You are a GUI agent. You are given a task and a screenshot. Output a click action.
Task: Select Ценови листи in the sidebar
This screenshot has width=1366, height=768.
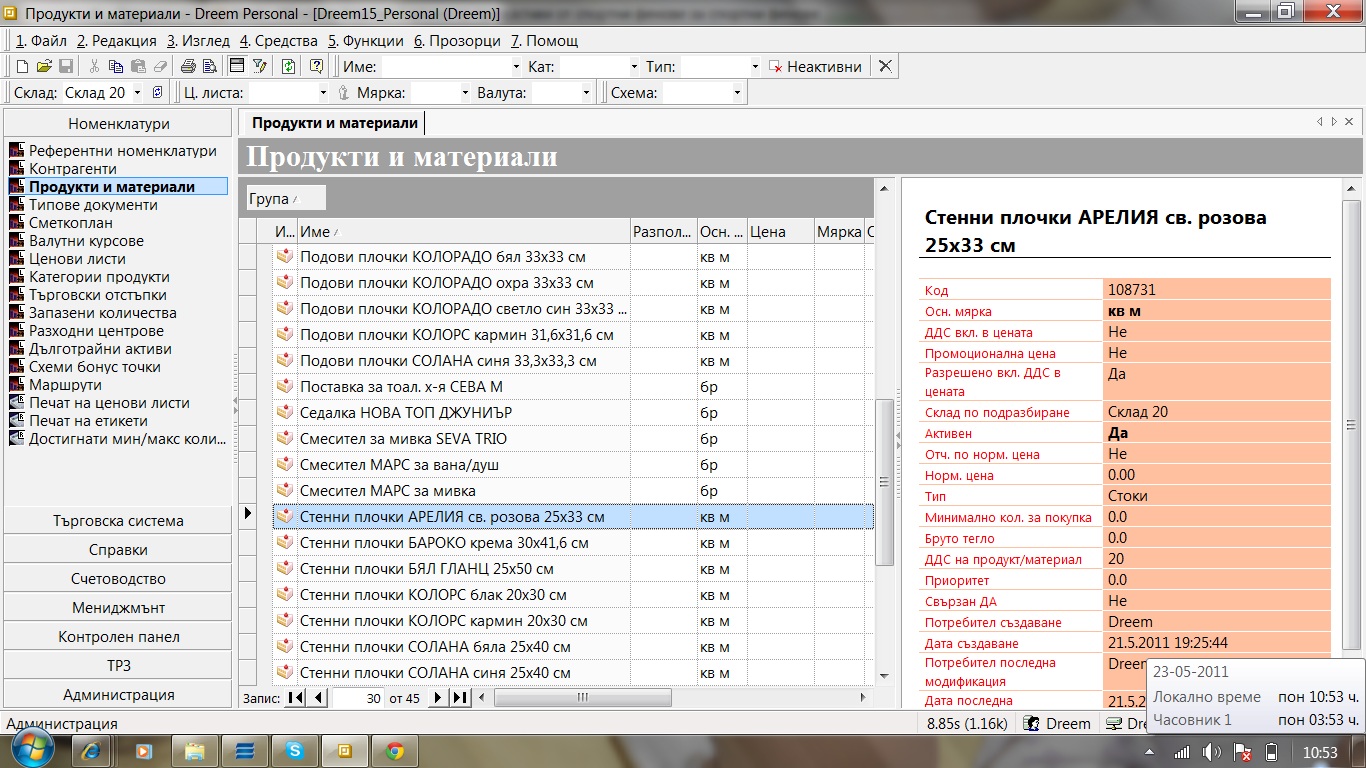[77, 259]
